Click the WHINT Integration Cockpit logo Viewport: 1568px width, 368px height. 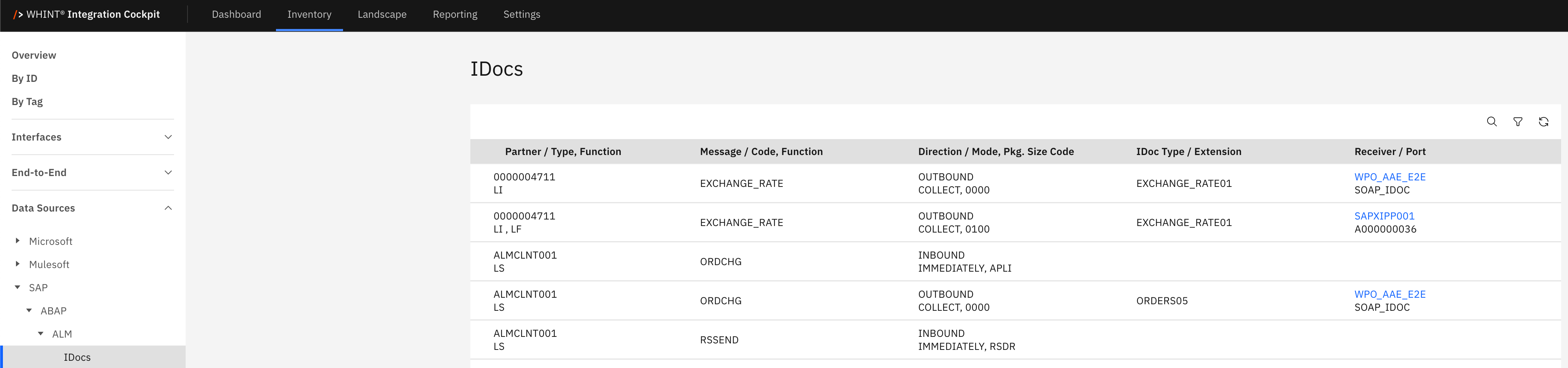[86, 14]
